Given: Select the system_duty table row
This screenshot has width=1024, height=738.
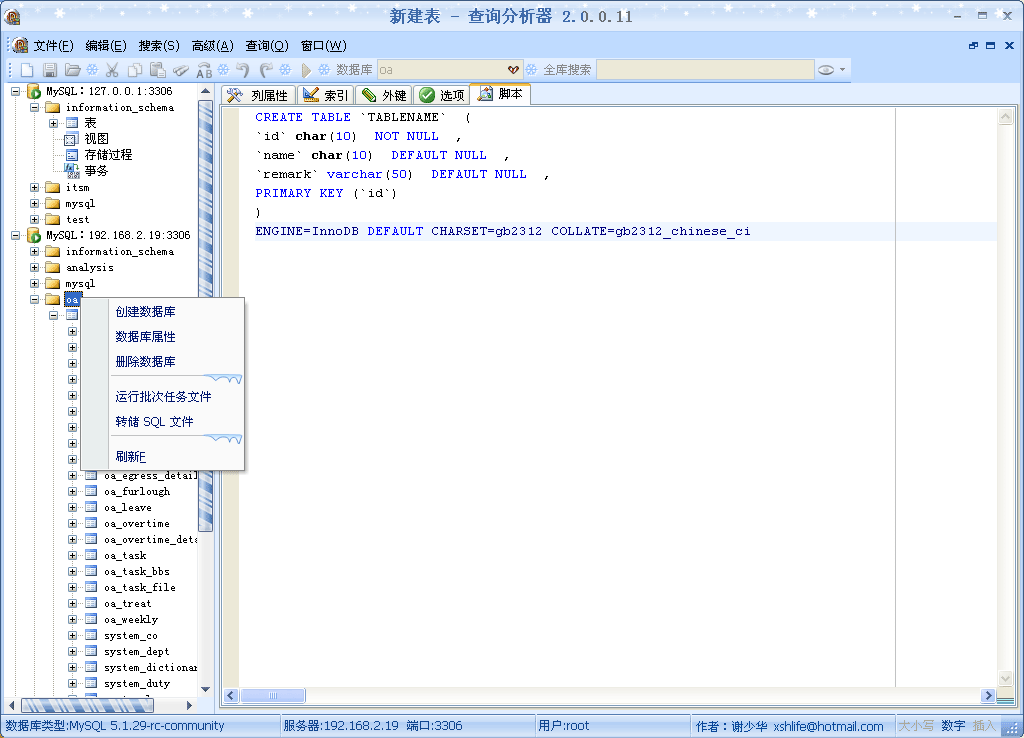Looking at the screenshot, I should coord(136,683).
